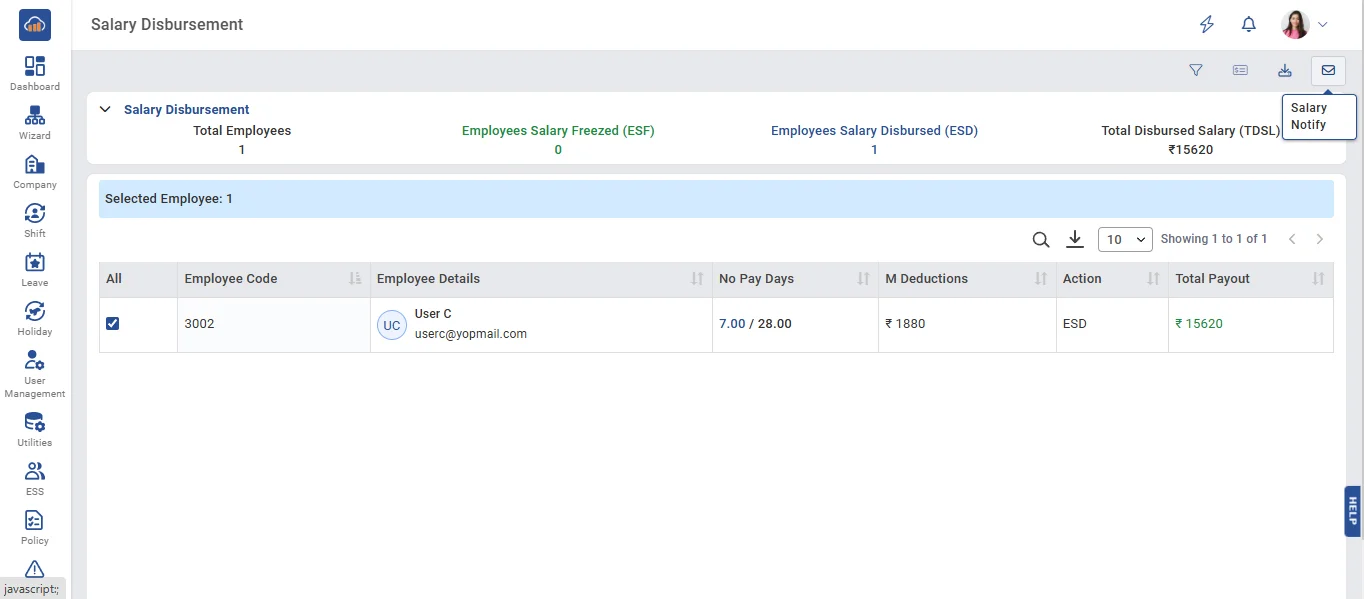Uncheck the checkbox for employee 3002
This screenshot has width=1364, height=599.
coord(113,324)
